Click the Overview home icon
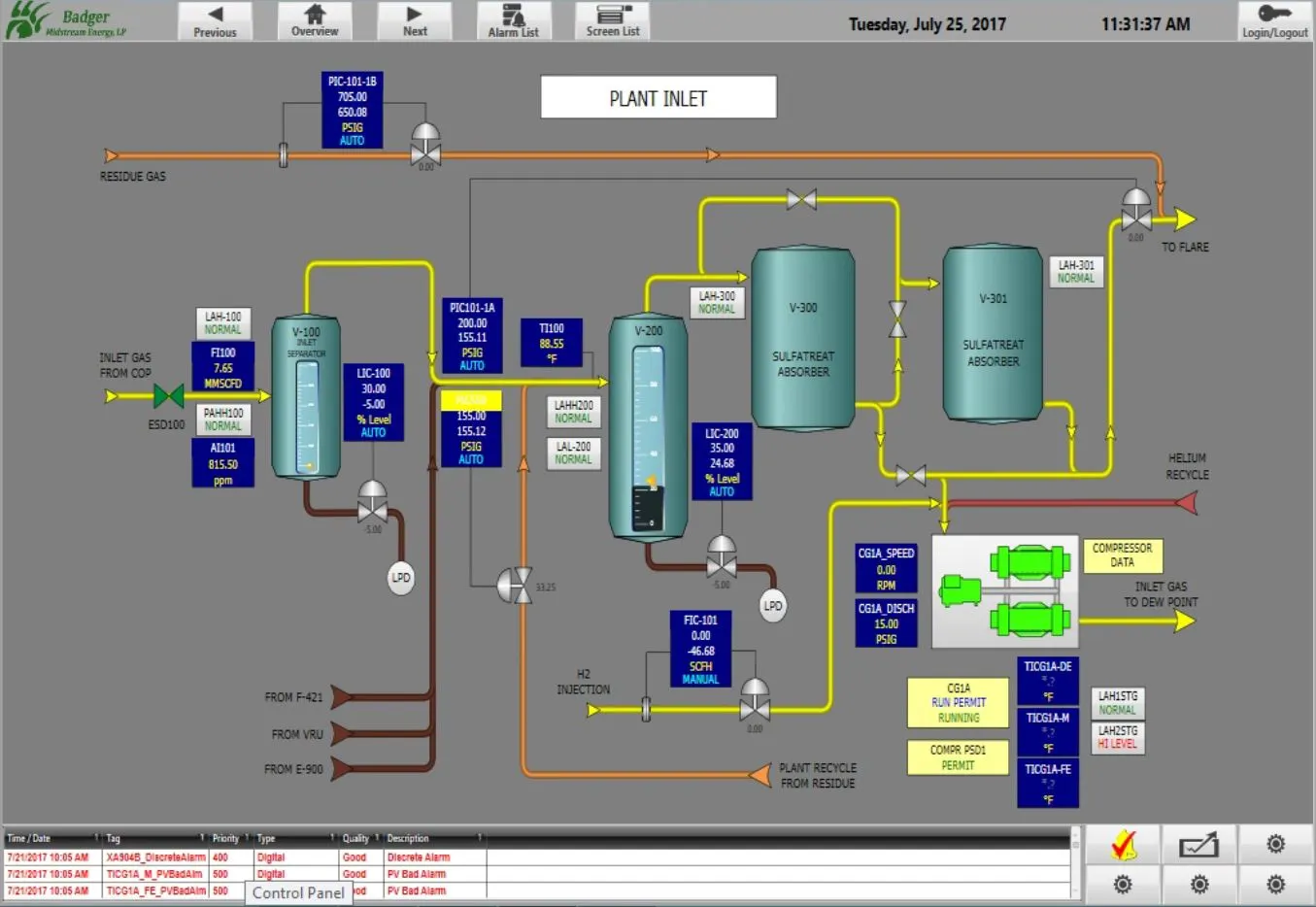The height and width of the screenshot is (907, 1316). click(x=315, y=20)
